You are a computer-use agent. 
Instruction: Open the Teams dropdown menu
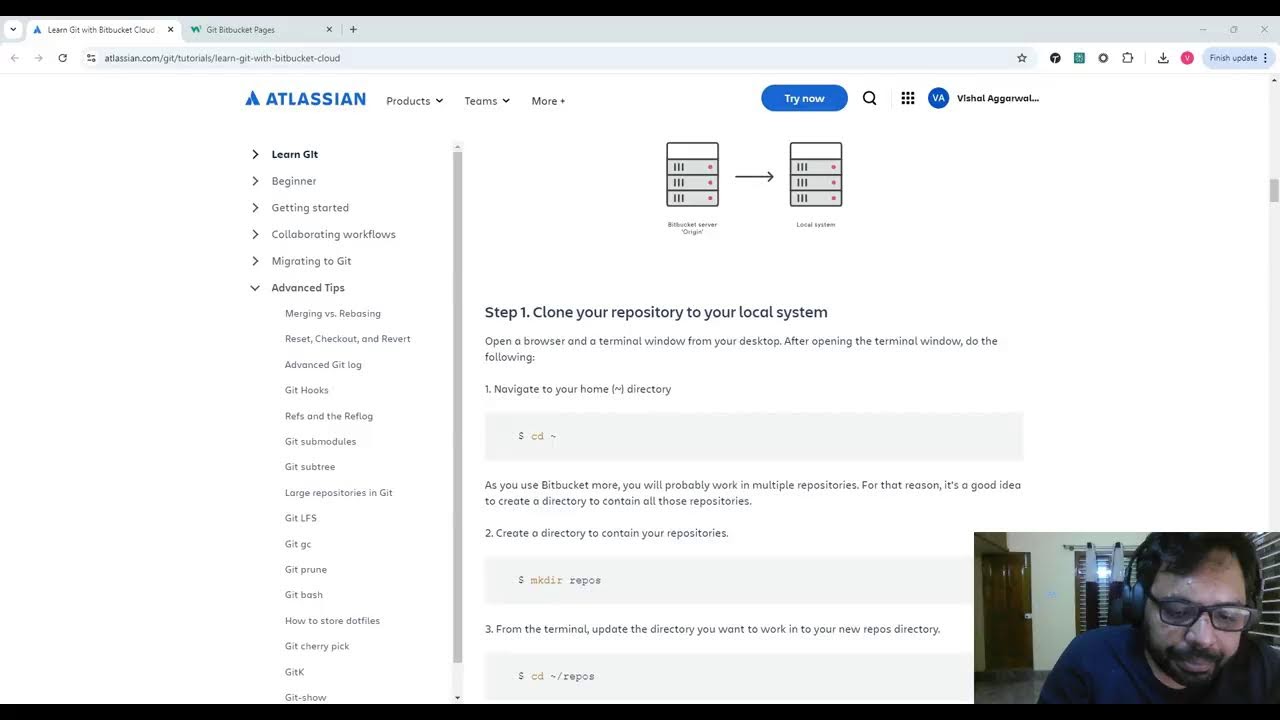[x=487, y=101]
